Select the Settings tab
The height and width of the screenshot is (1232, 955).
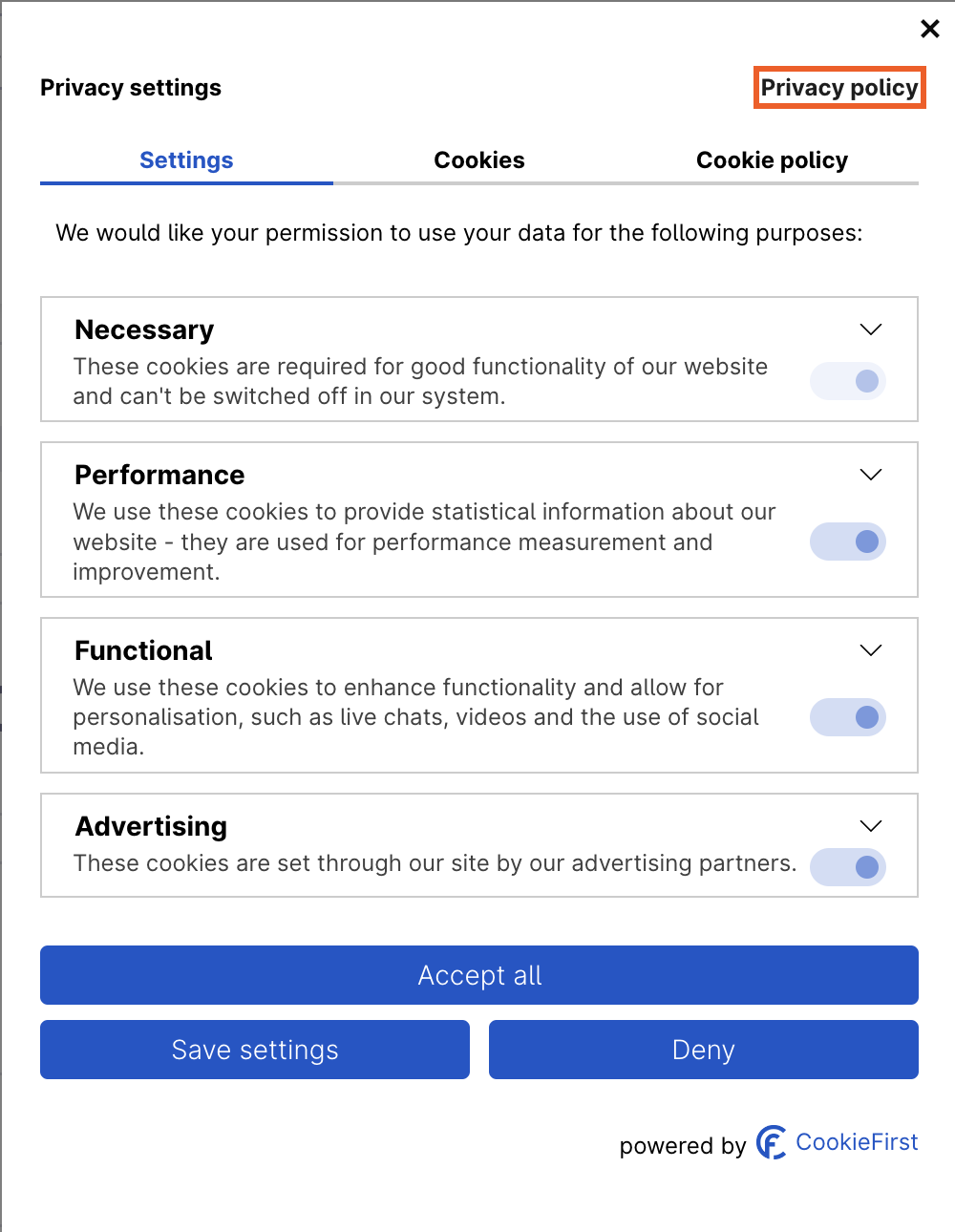186,160
